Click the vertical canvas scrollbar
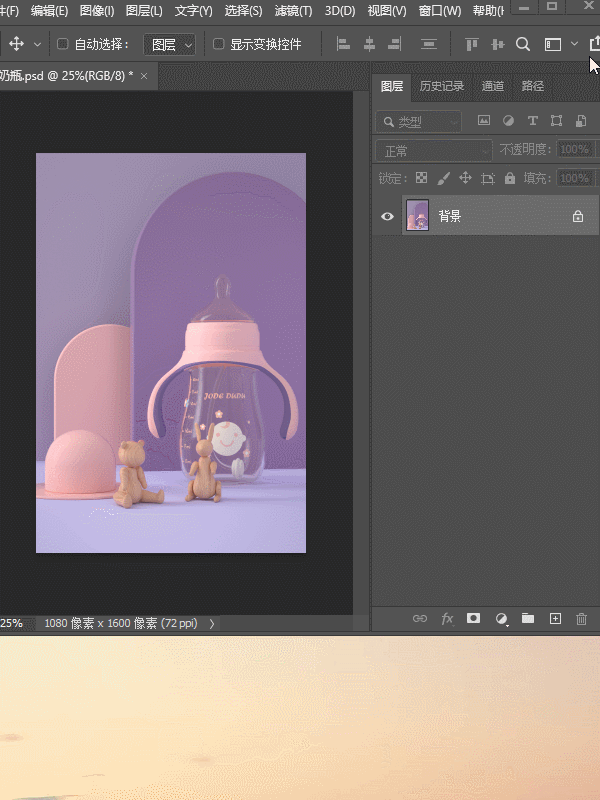Screen dimensions: 600x800 [x=361, y=352]
